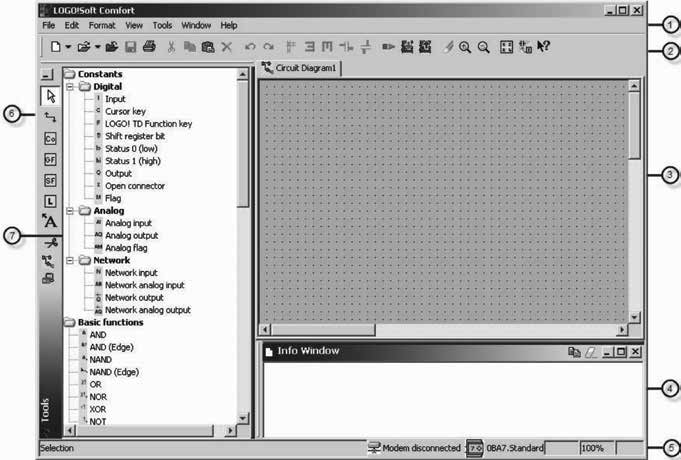Viewport: 681px width, 460px height.
Task: Click the 100% zoom status field
Action: pos(596,448)
